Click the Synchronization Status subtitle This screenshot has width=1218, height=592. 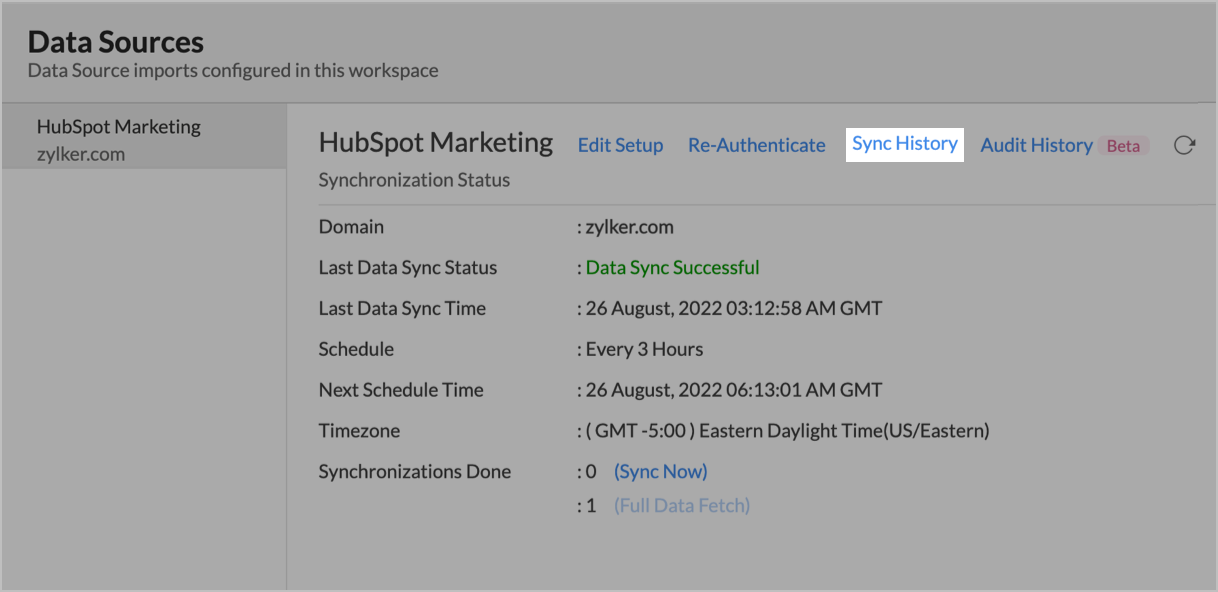(414, 180)
